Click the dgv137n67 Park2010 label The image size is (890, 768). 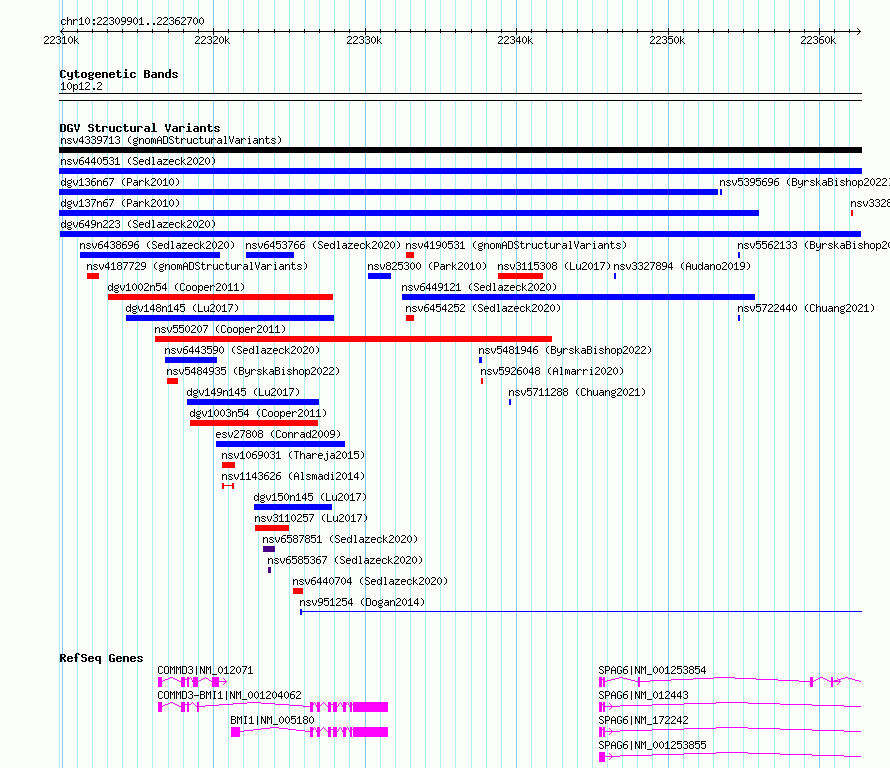120,203
